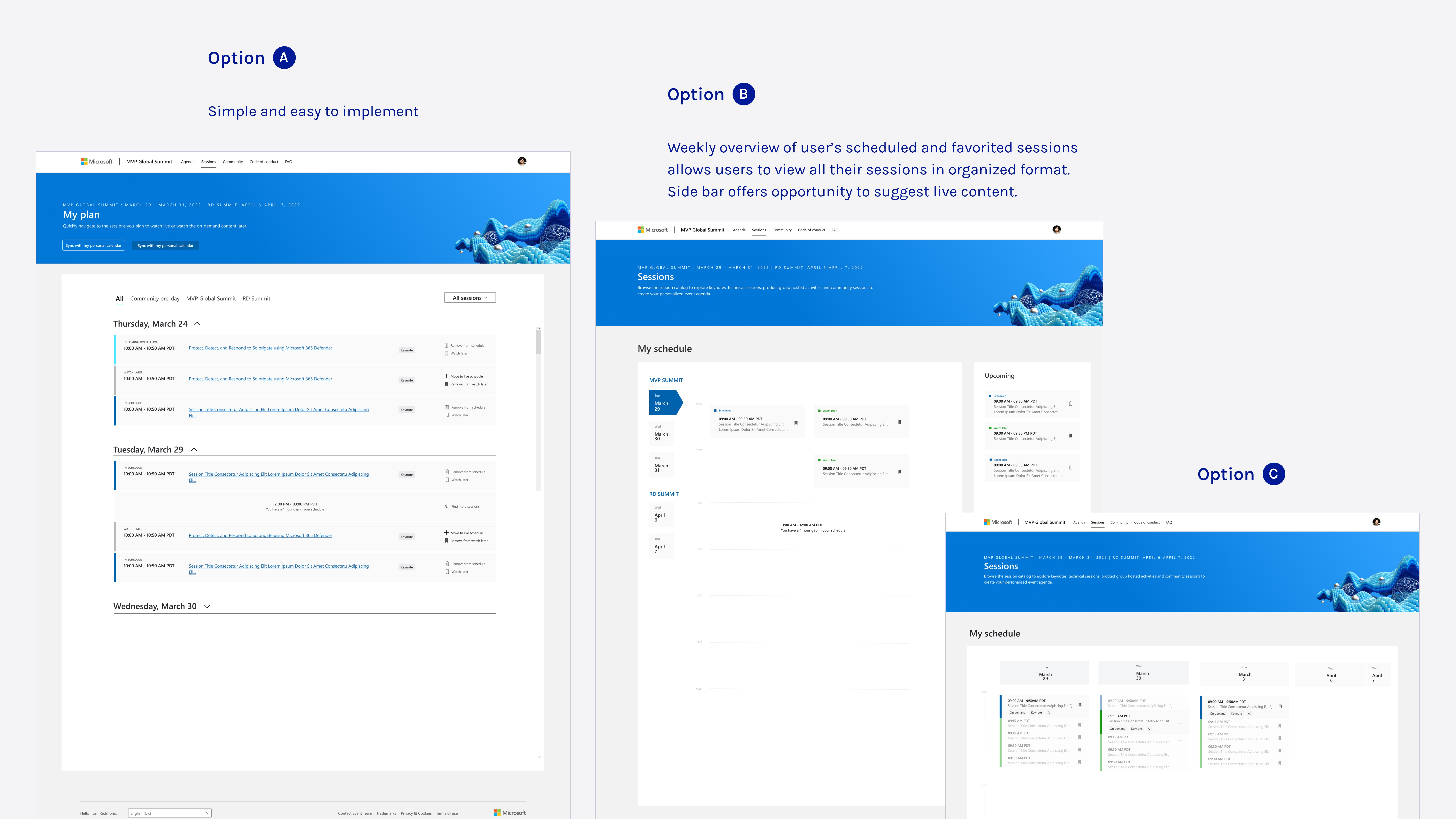Toggle bookmark on Upcoming sidebar's Watch later card
This screenshot has height=819, width=1456.
pos(1071,436)
